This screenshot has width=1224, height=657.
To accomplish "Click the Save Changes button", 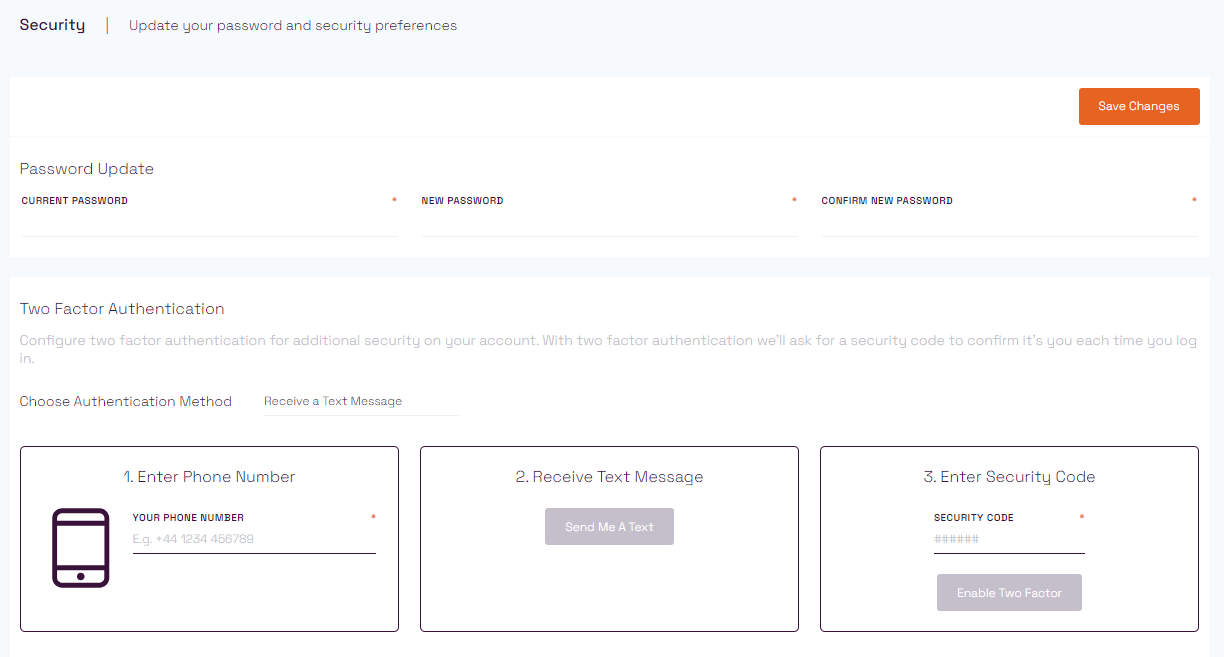I will click(1139, 106).
